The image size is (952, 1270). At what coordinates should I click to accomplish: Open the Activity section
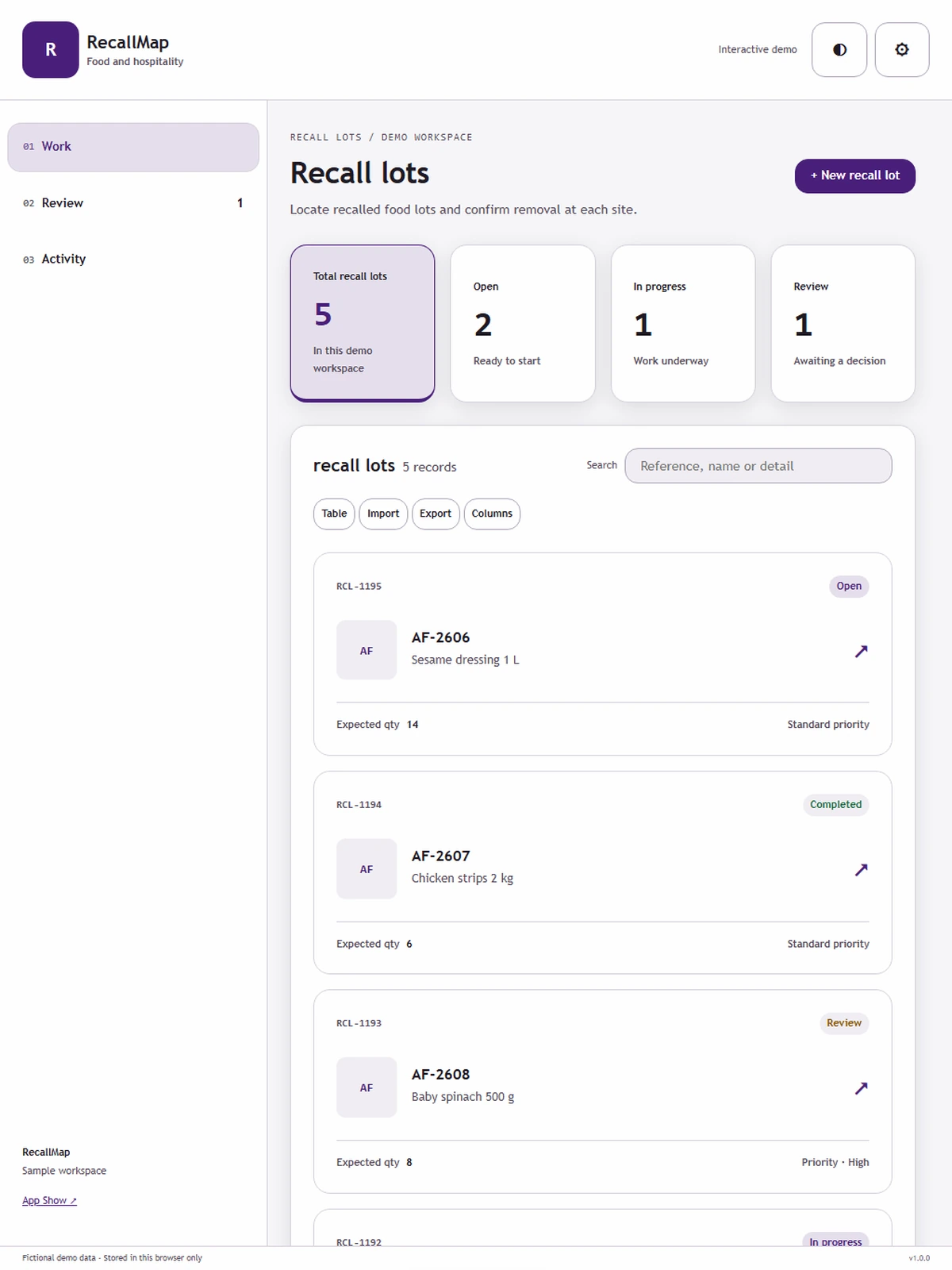(x=133, y=259)
